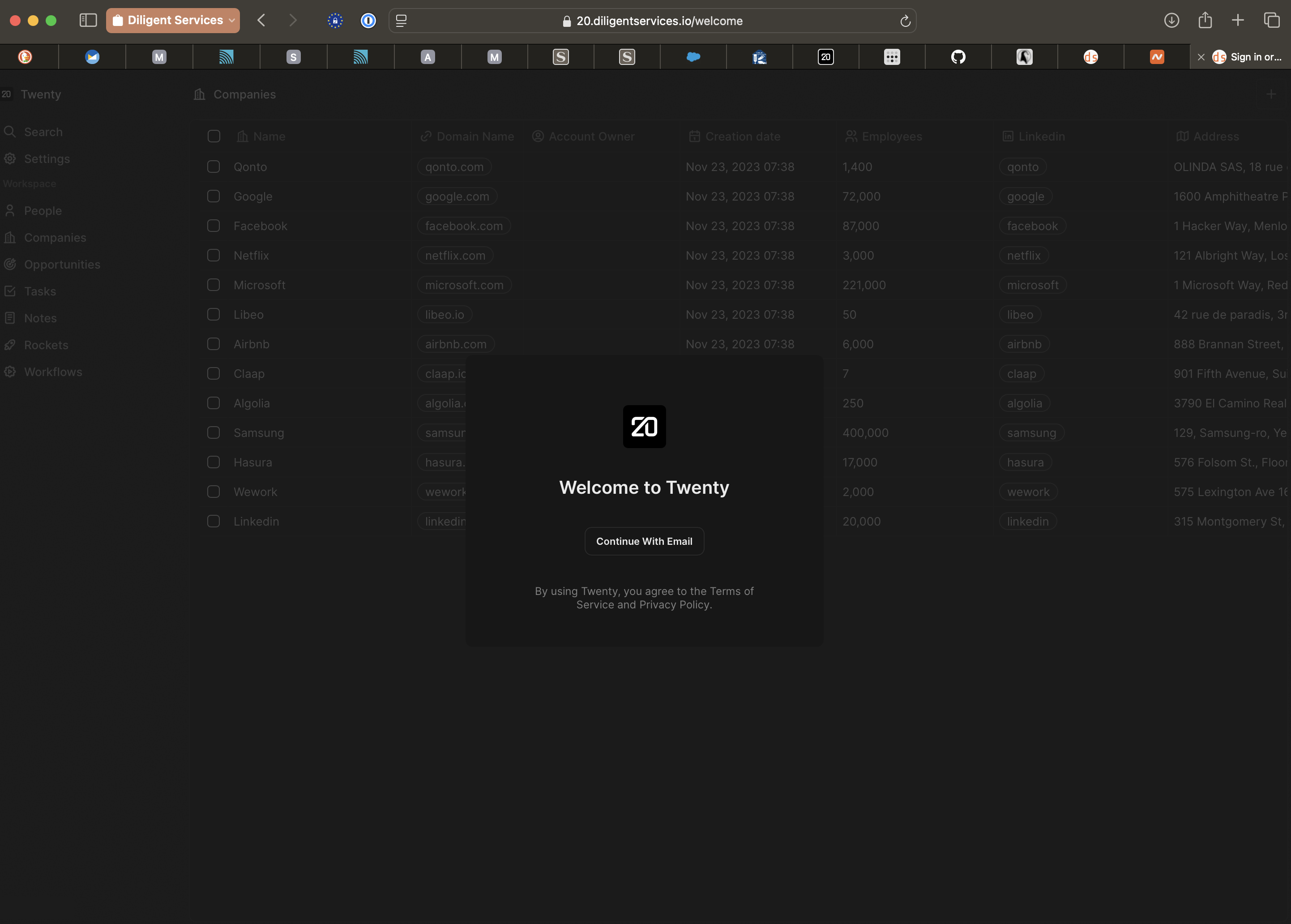Image resolution: width=1291 pixels, height=924 pixels.
Task: Check the Microsoft row checkbox
Action: [x=214, y=285]
